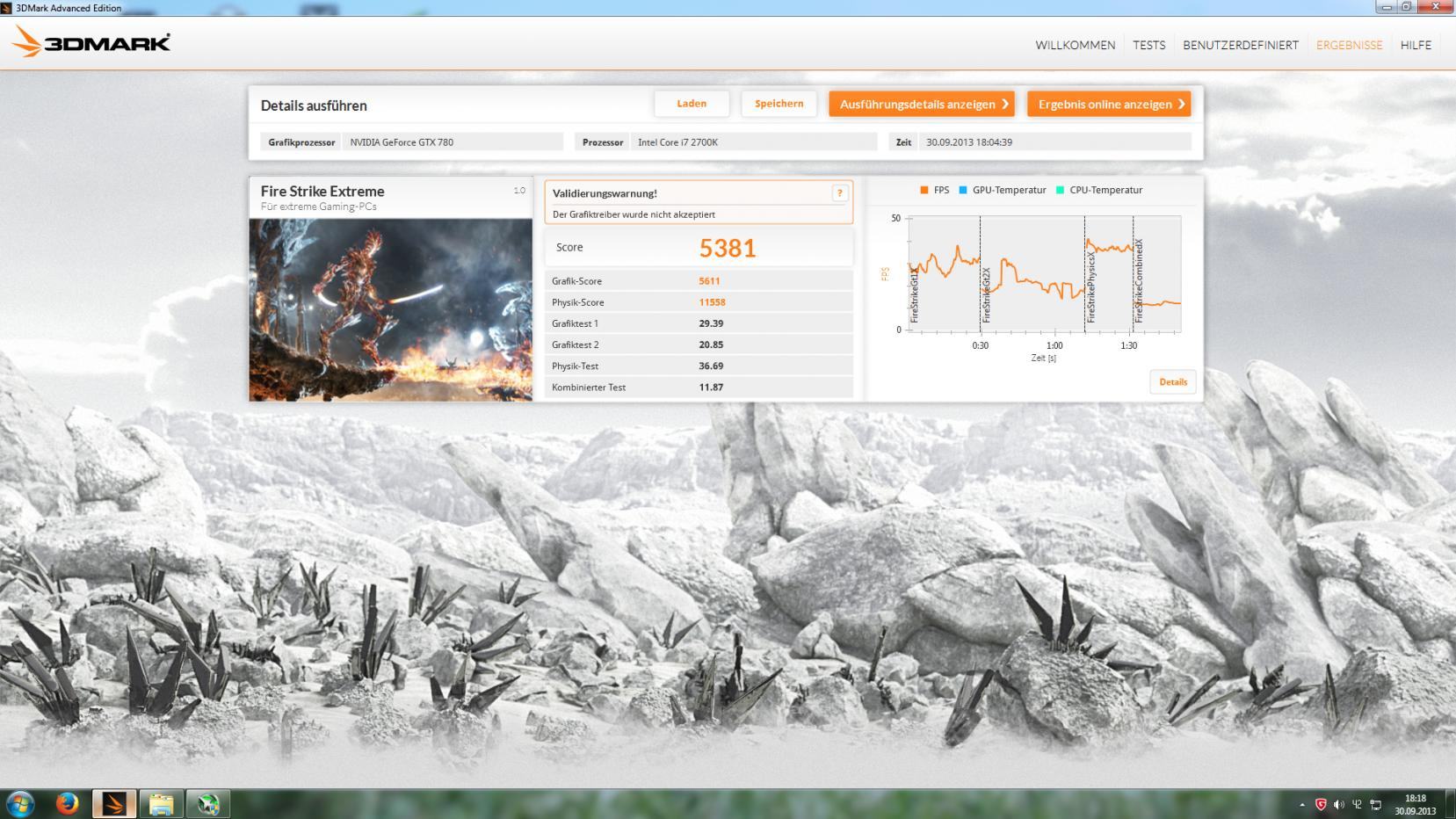Open the validation warning help question mark
1456x819 pixels.
839,193
